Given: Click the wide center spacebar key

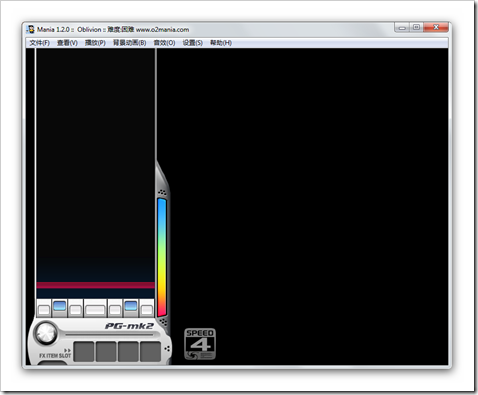Looking at the screenshot, I should click(95, 310).
